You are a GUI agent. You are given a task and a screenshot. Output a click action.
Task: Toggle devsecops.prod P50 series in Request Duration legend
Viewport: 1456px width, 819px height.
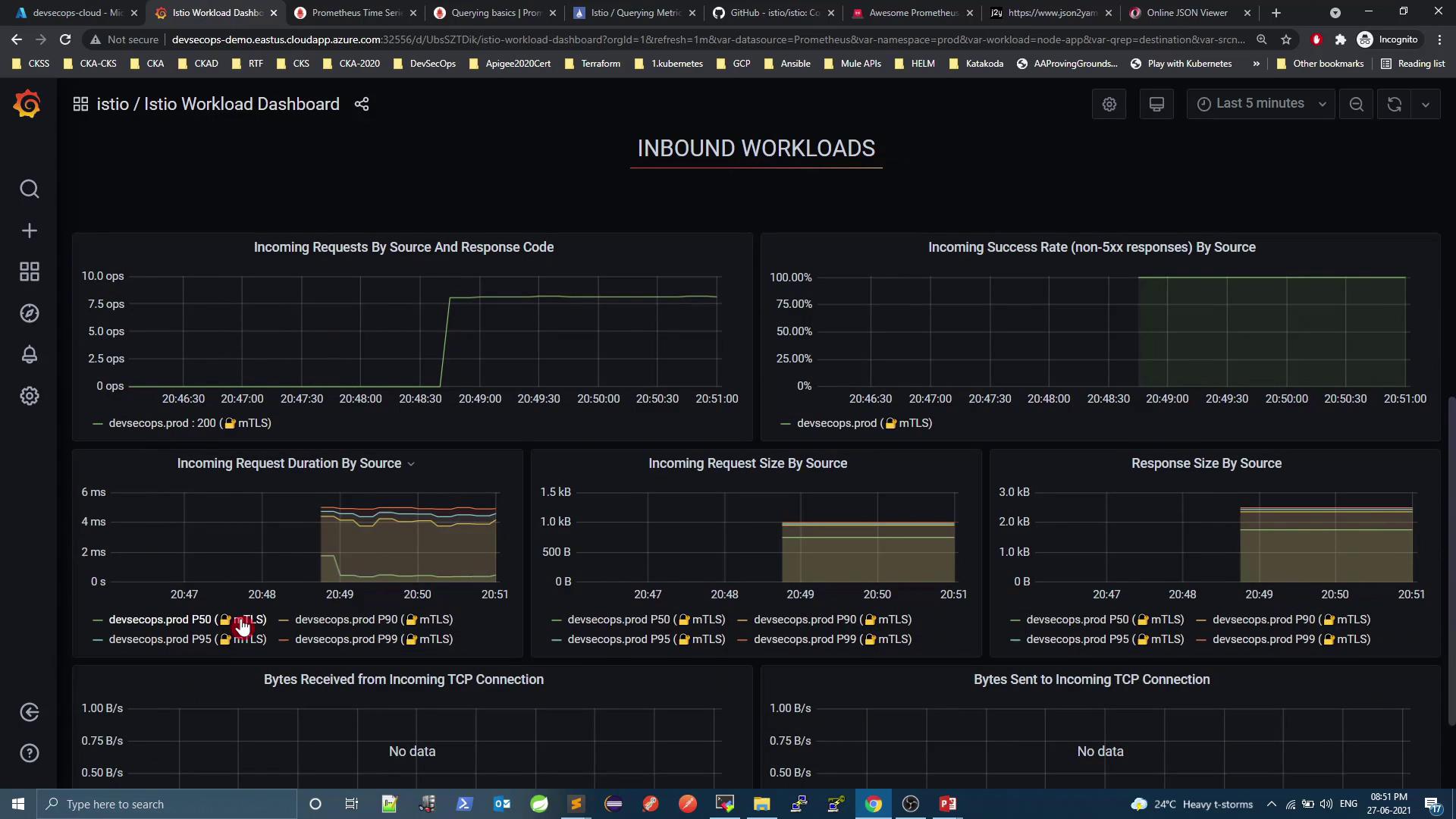click(160, 620)
